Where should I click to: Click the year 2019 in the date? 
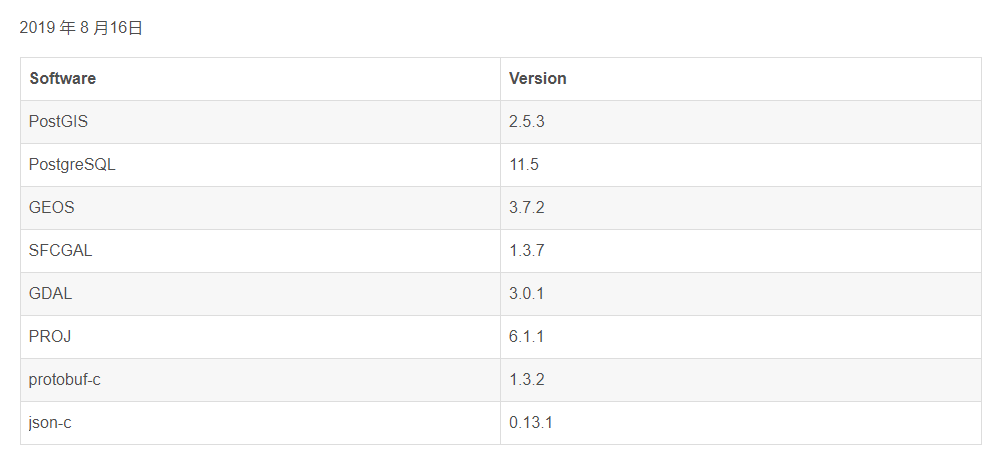click(x=37, y=28)
